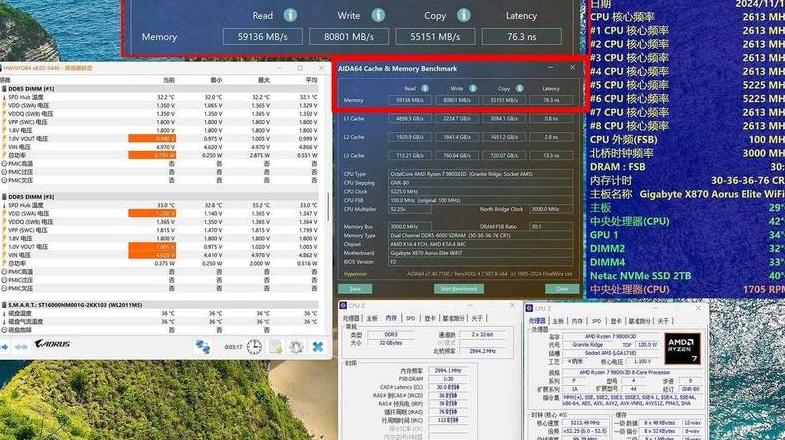Click the HWiNFO vertical scrollbar
Viewport: 785px width, 440px height.
(328, 207)
